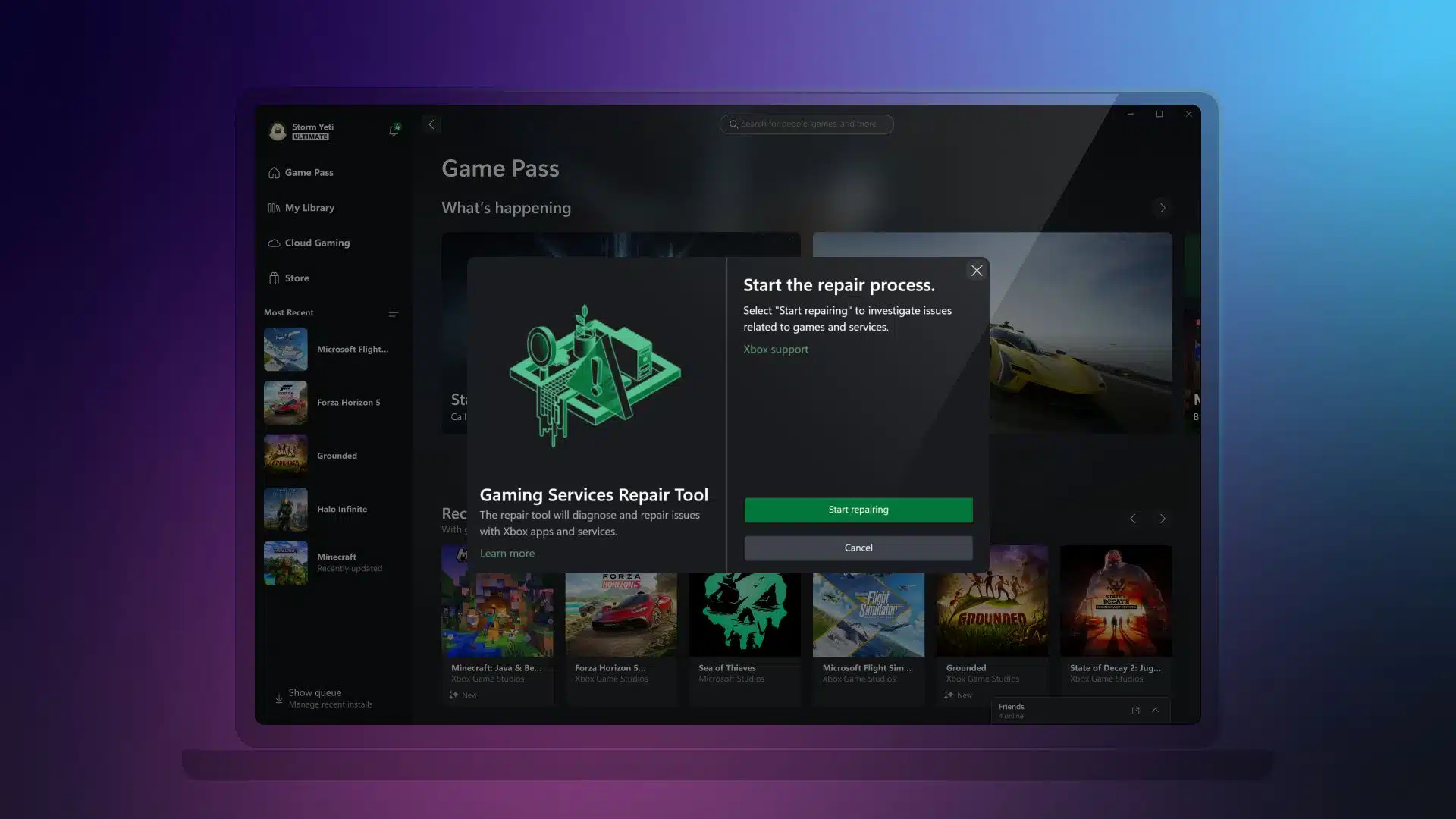Open the yellow car featured banner

tap(1081, 333)
